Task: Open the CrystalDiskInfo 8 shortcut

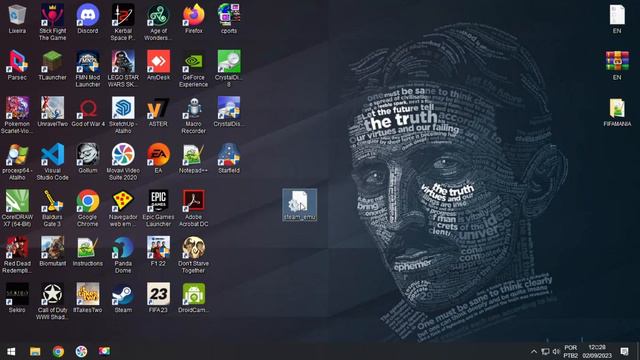Action: [229, 69]
